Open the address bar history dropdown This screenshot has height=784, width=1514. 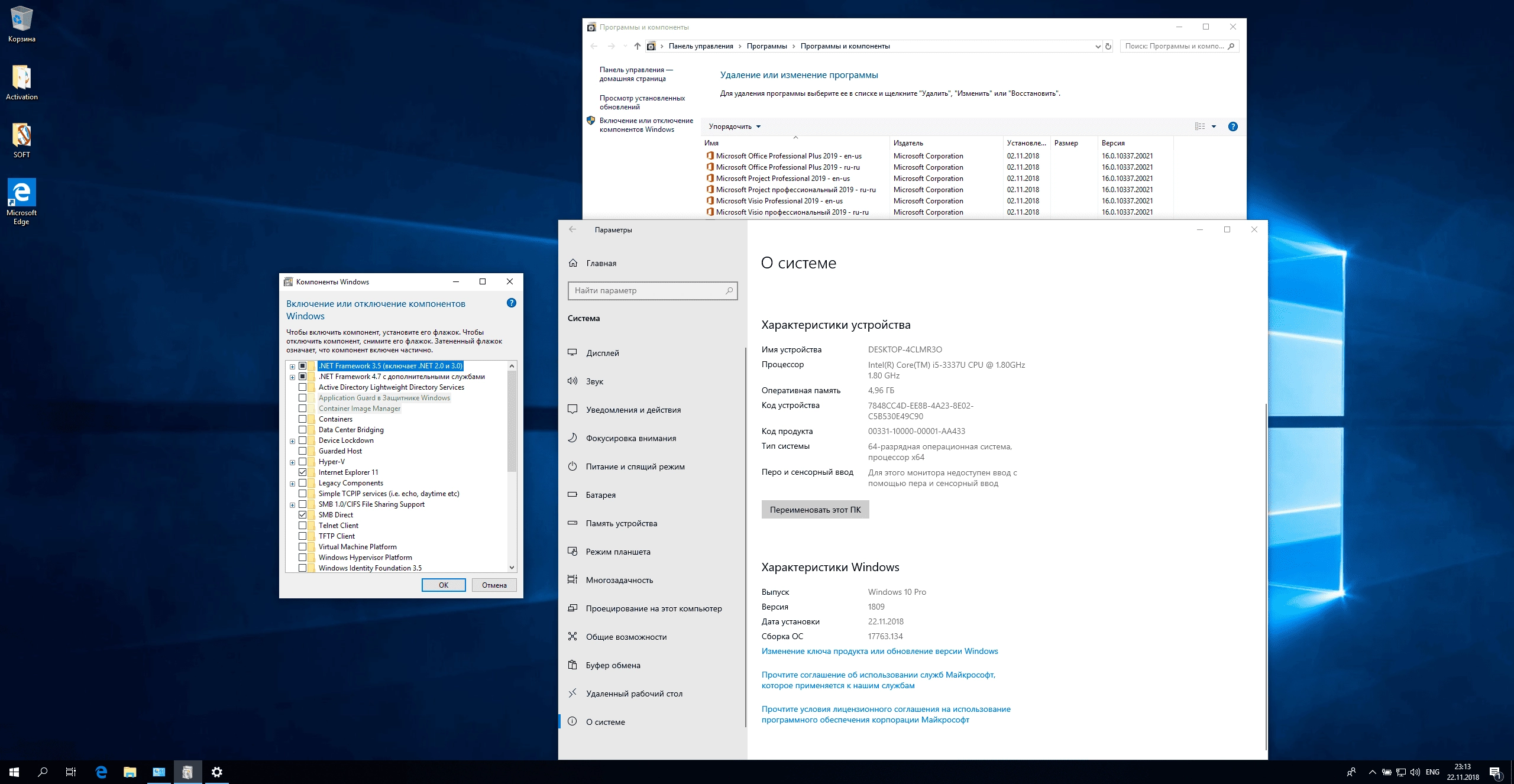click(x=1098, y=46)
